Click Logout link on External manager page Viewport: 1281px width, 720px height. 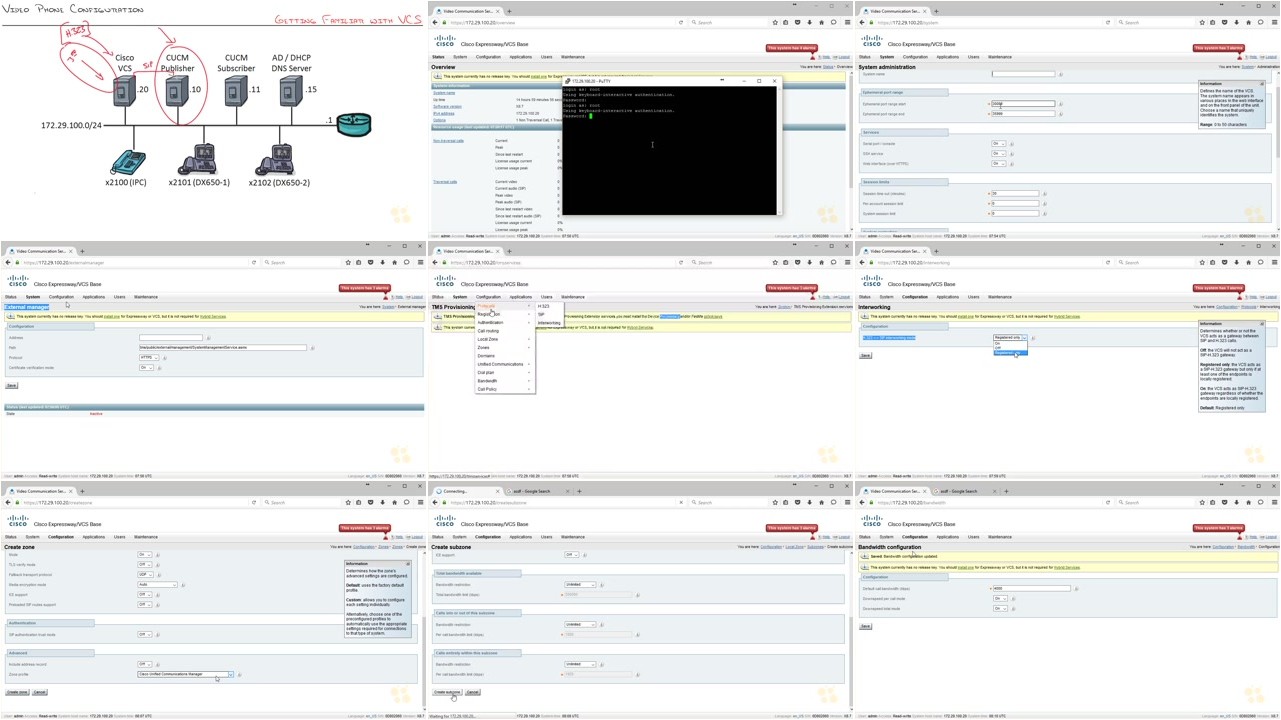point(416,297)
